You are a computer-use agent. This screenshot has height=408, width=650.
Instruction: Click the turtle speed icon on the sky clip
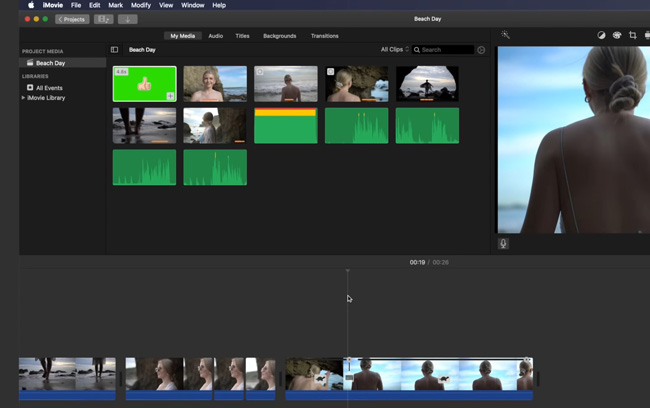click(444, 379)
